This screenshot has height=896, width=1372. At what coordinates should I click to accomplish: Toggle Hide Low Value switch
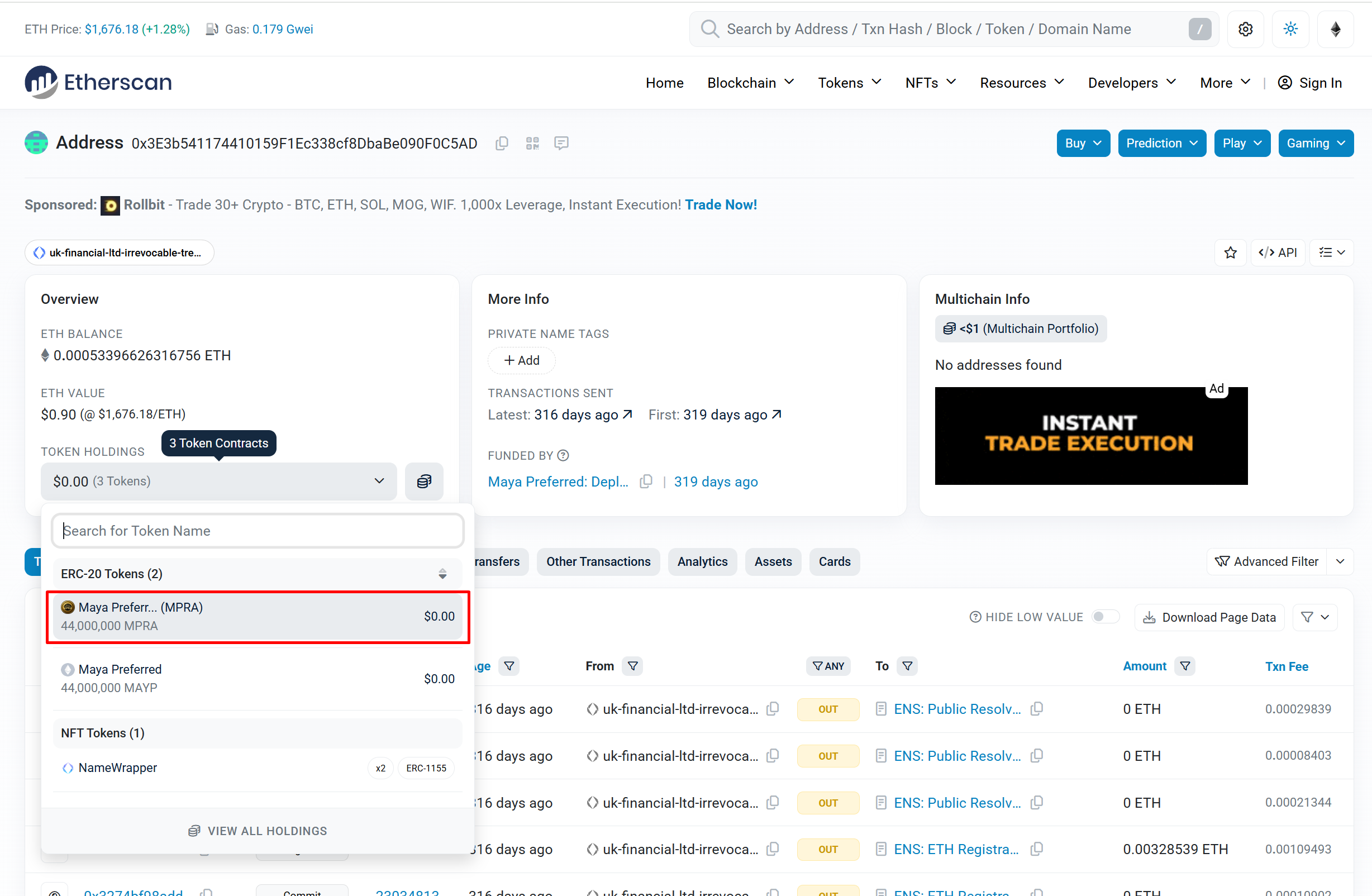1105,617
